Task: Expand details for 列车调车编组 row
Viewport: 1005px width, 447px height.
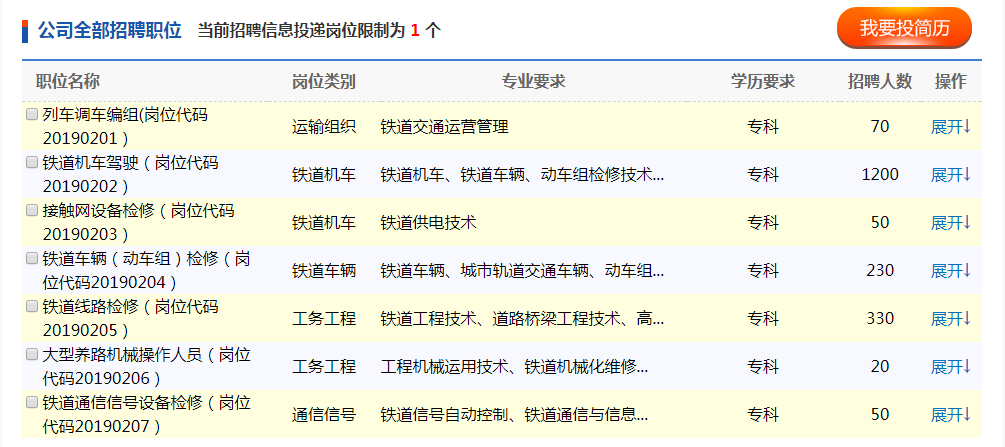Action: [950, 127]
